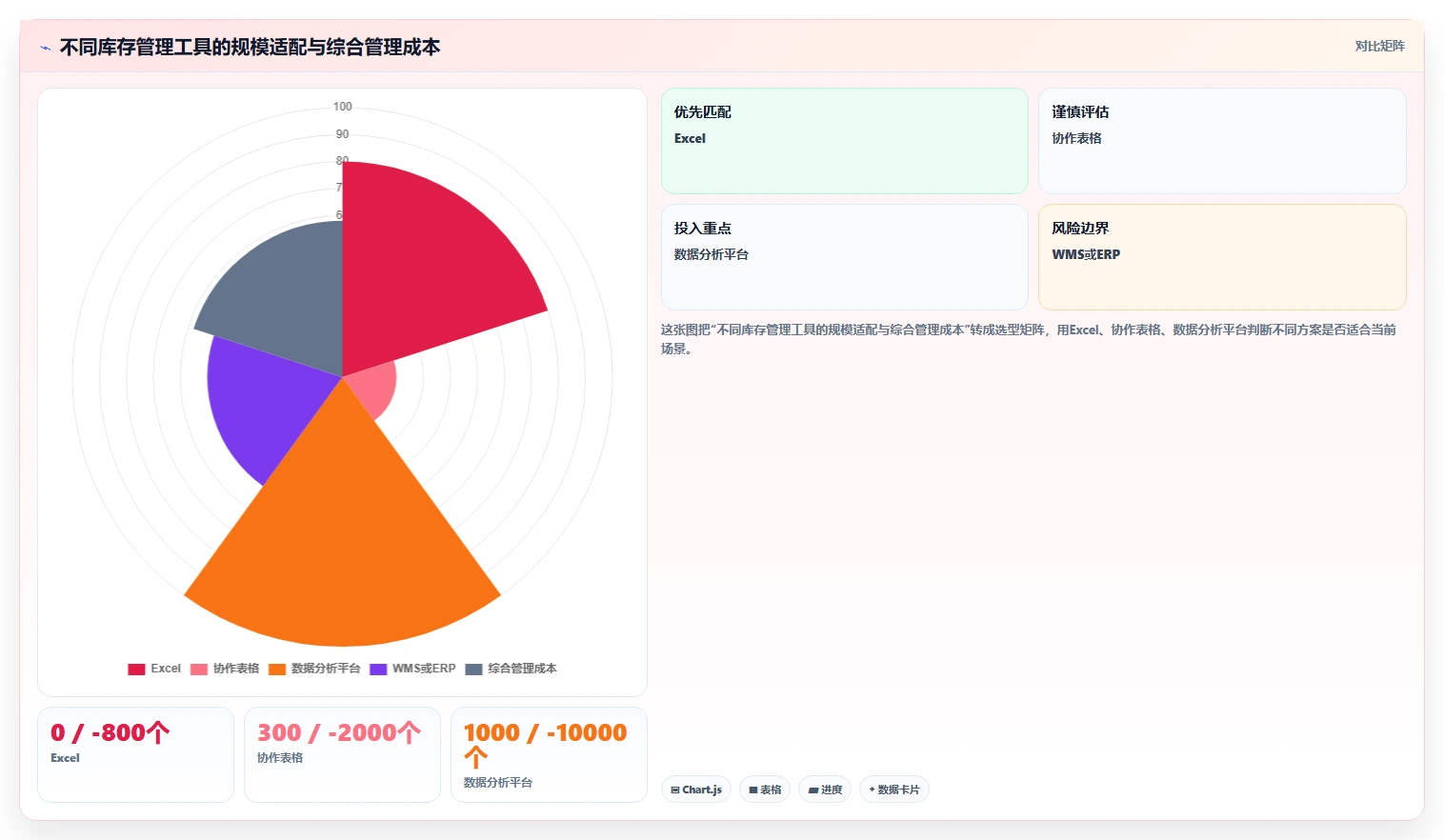Click the bar icon in the 进度 chip
The width and height of the screenshot is (1444, 840).
coord(813,790)
